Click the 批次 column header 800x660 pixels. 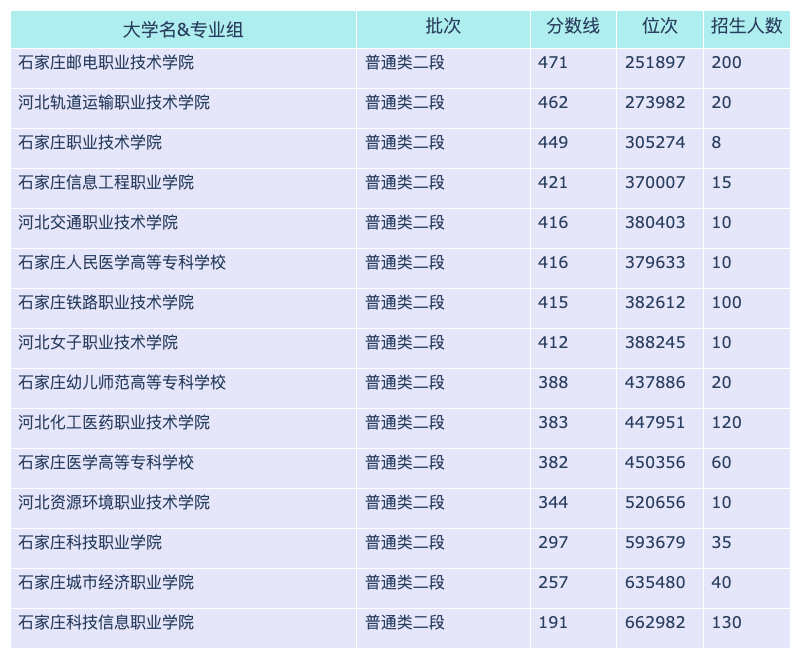[443, 30]
